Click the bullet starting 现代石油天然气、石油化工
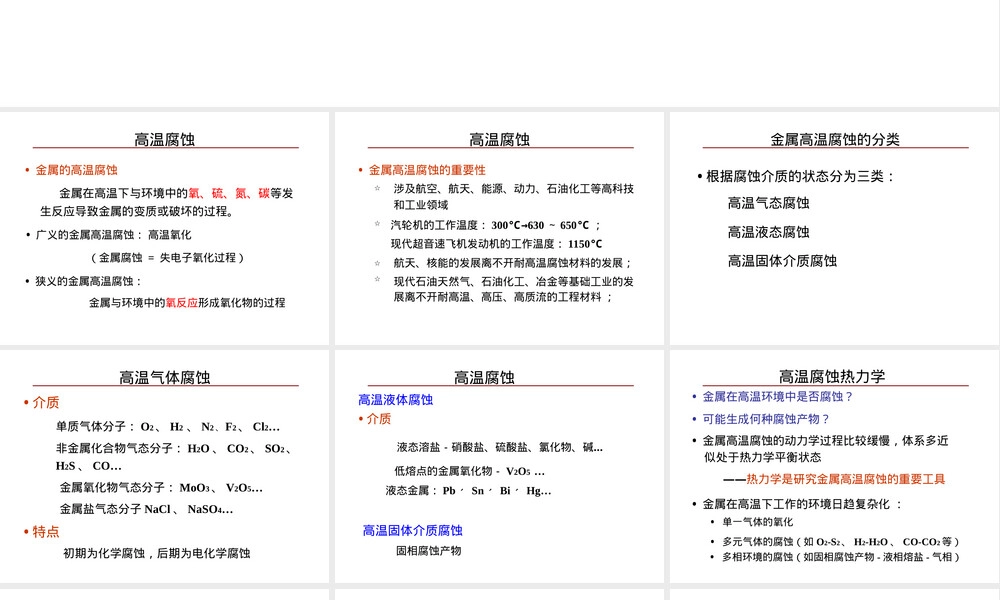This screenshot has height=600, width=1000. pos(513,289)
